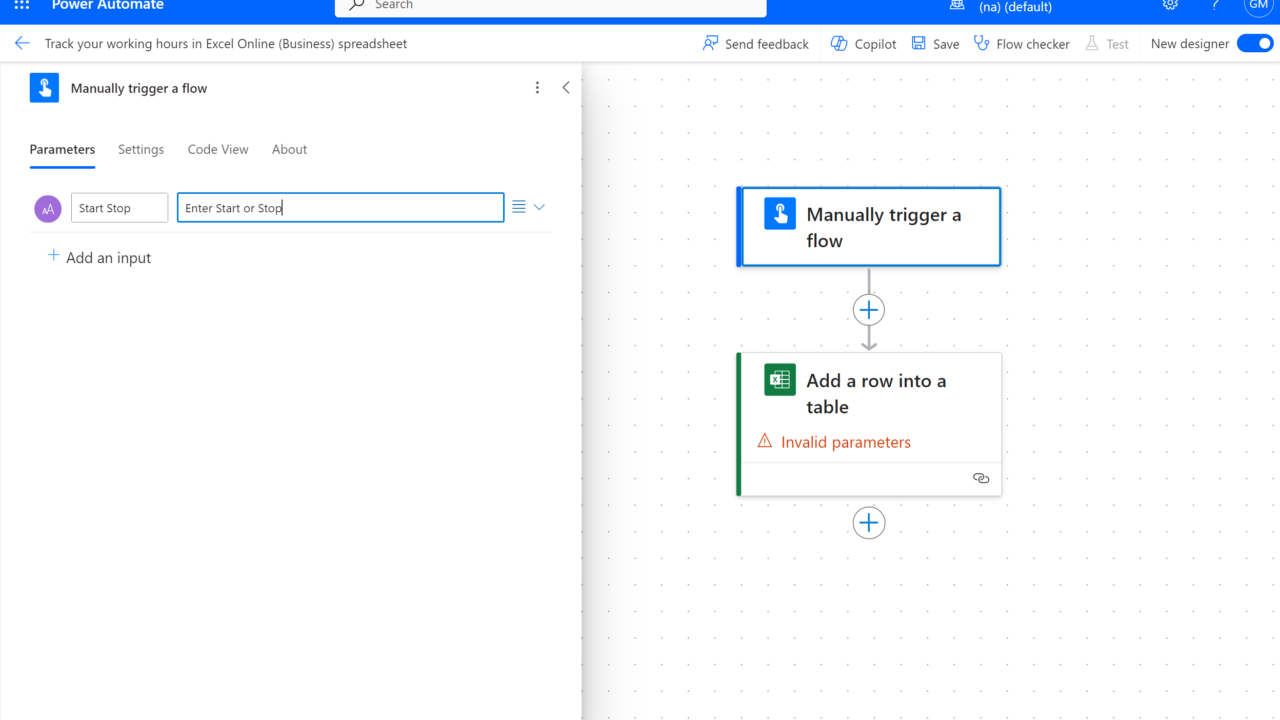Click the plus icon beside Add an input

[54, 256]
